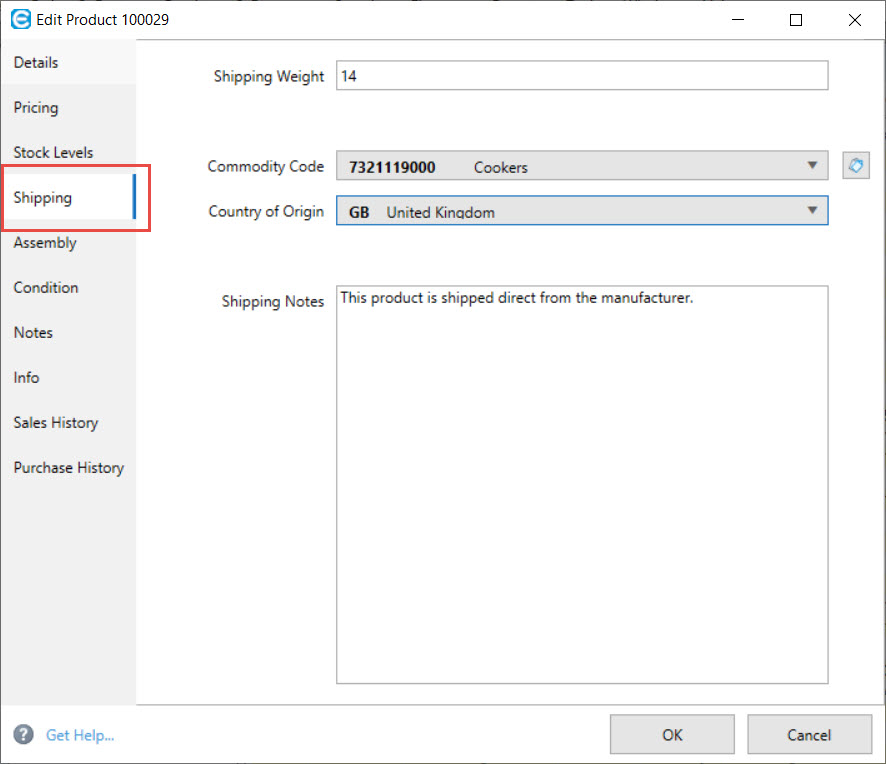
Task: Click the Cancel button
Action: 808,734
